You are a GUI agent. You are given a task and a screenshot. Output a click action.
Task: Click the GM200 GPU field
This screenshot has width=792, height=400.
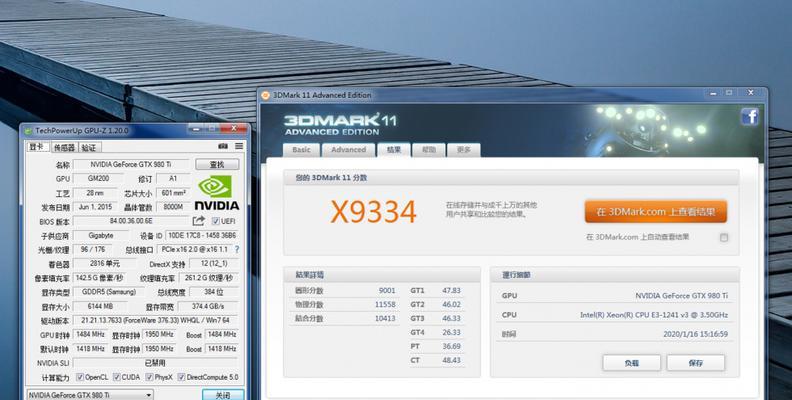point(98,179)
